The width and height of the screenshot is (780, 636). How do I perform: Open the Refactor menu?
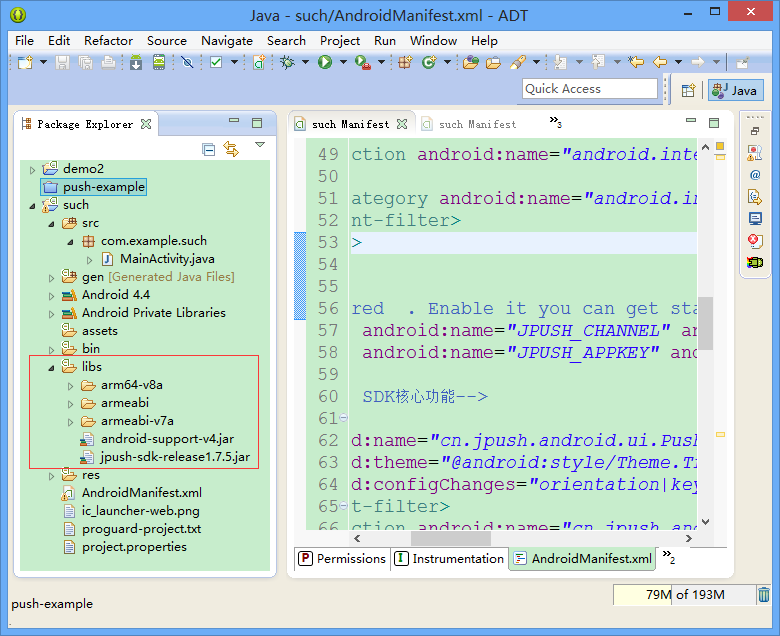pos(108,41)
